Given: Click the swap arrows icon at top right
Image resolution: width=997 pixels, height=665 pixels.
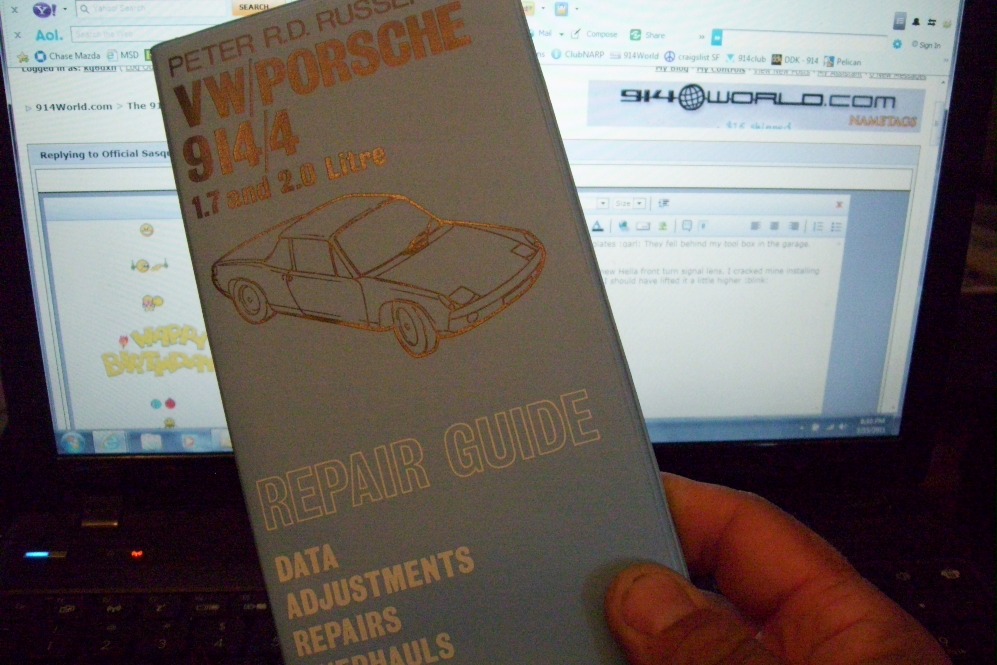Looking at the screenshot, I should (932, 23).
